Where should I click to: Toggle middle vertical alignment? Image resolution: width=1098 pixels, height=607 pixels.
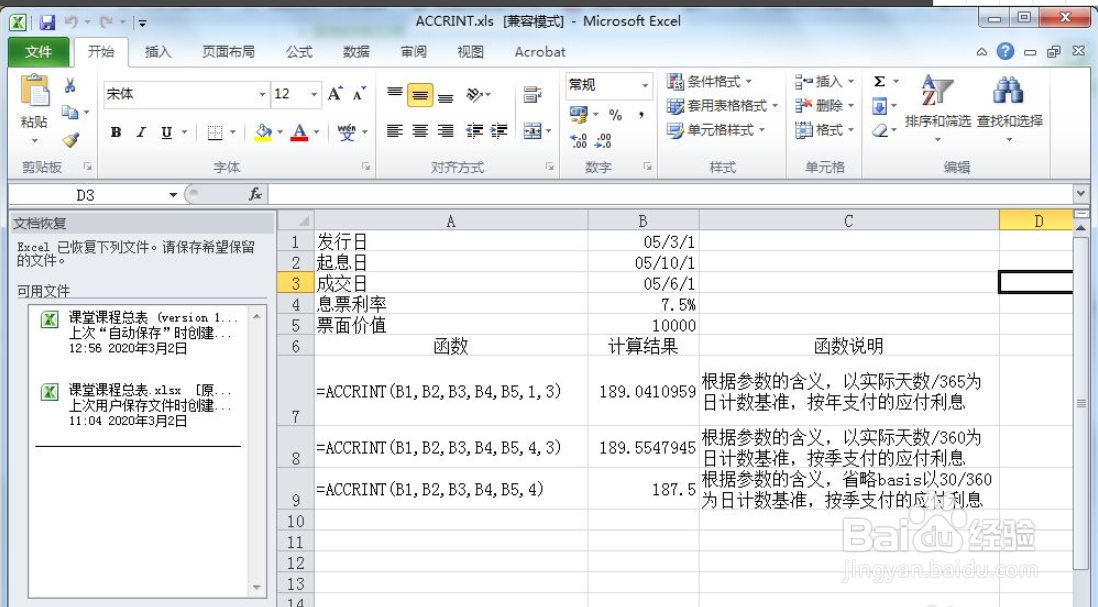(x=420, y=94)
